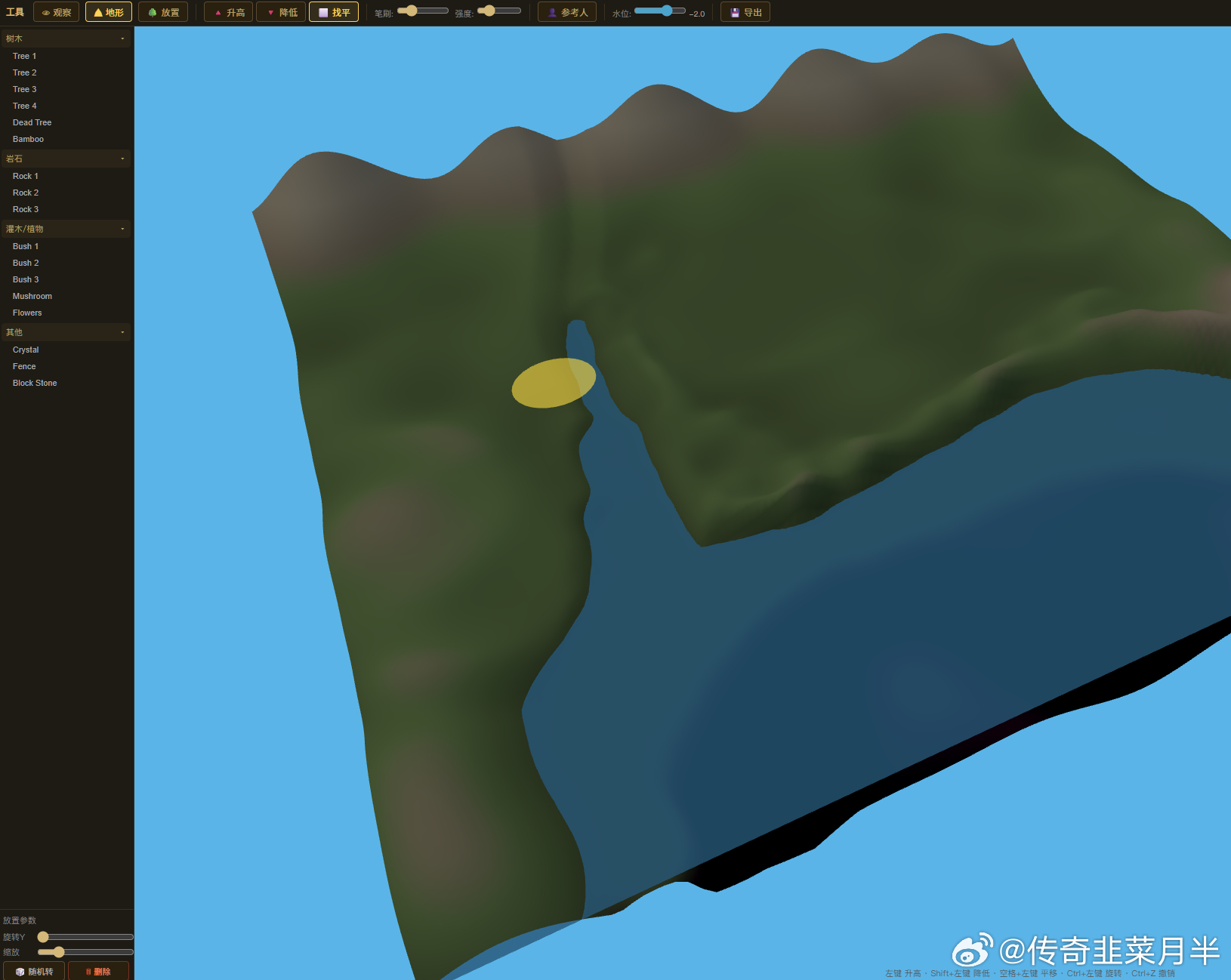Adjust the 强度 strength slider
This screenshot has width=1231, height=980.
pyautogui.click(x=499, y=11)
